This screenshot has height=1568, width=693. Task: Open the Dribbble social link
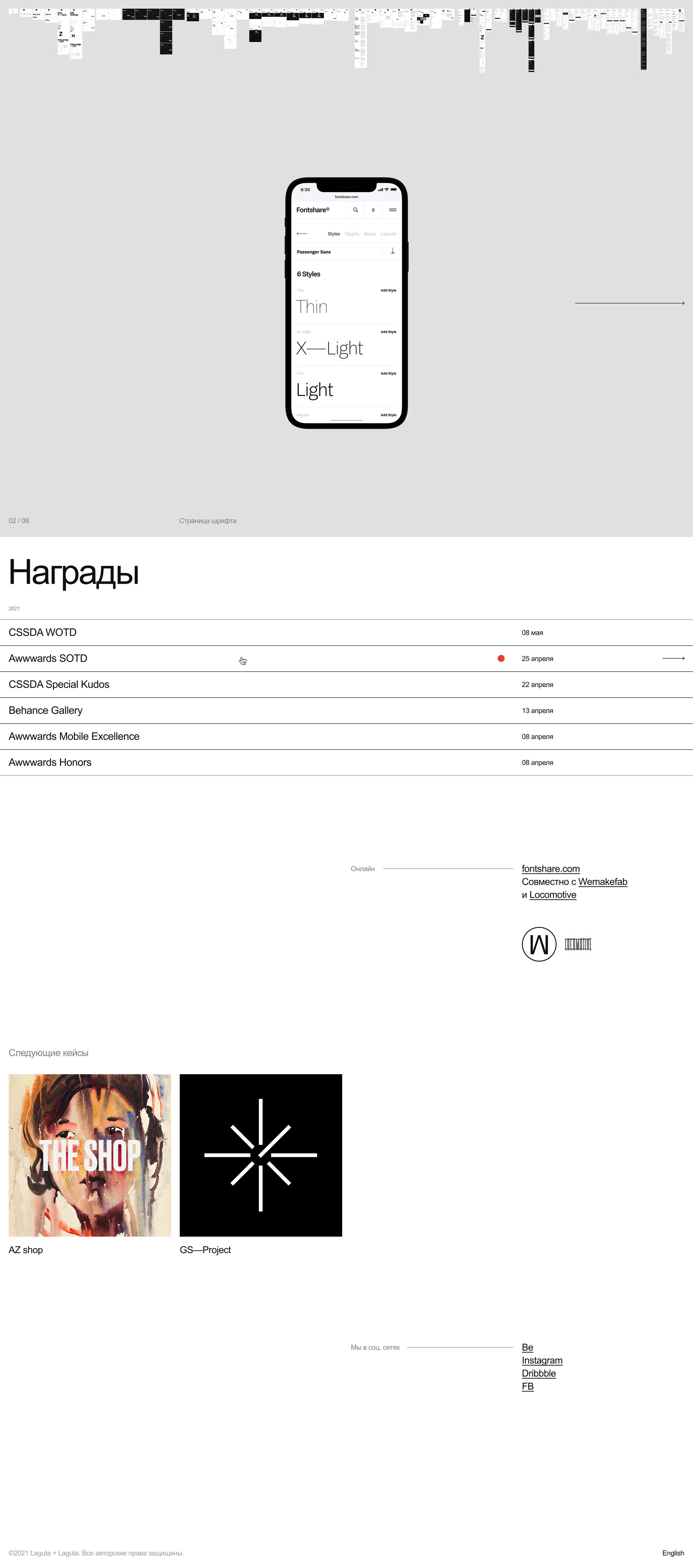(539, 1373)
